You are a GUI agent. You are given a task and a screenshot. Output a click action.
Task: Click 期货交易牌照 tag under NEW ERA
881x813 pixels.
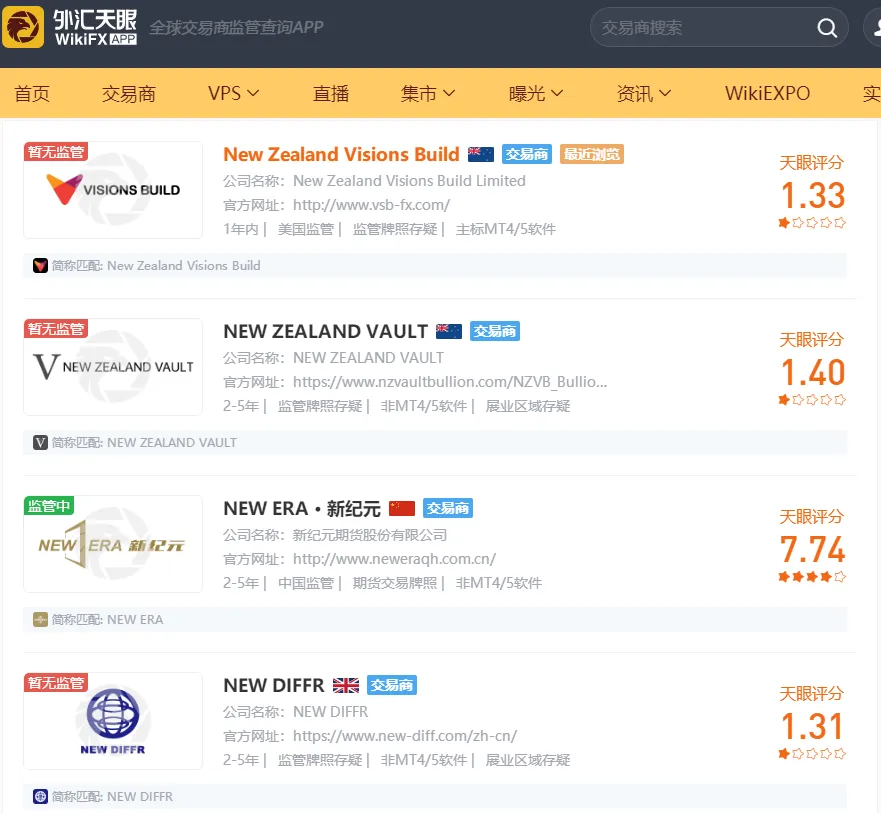(394, 583)
